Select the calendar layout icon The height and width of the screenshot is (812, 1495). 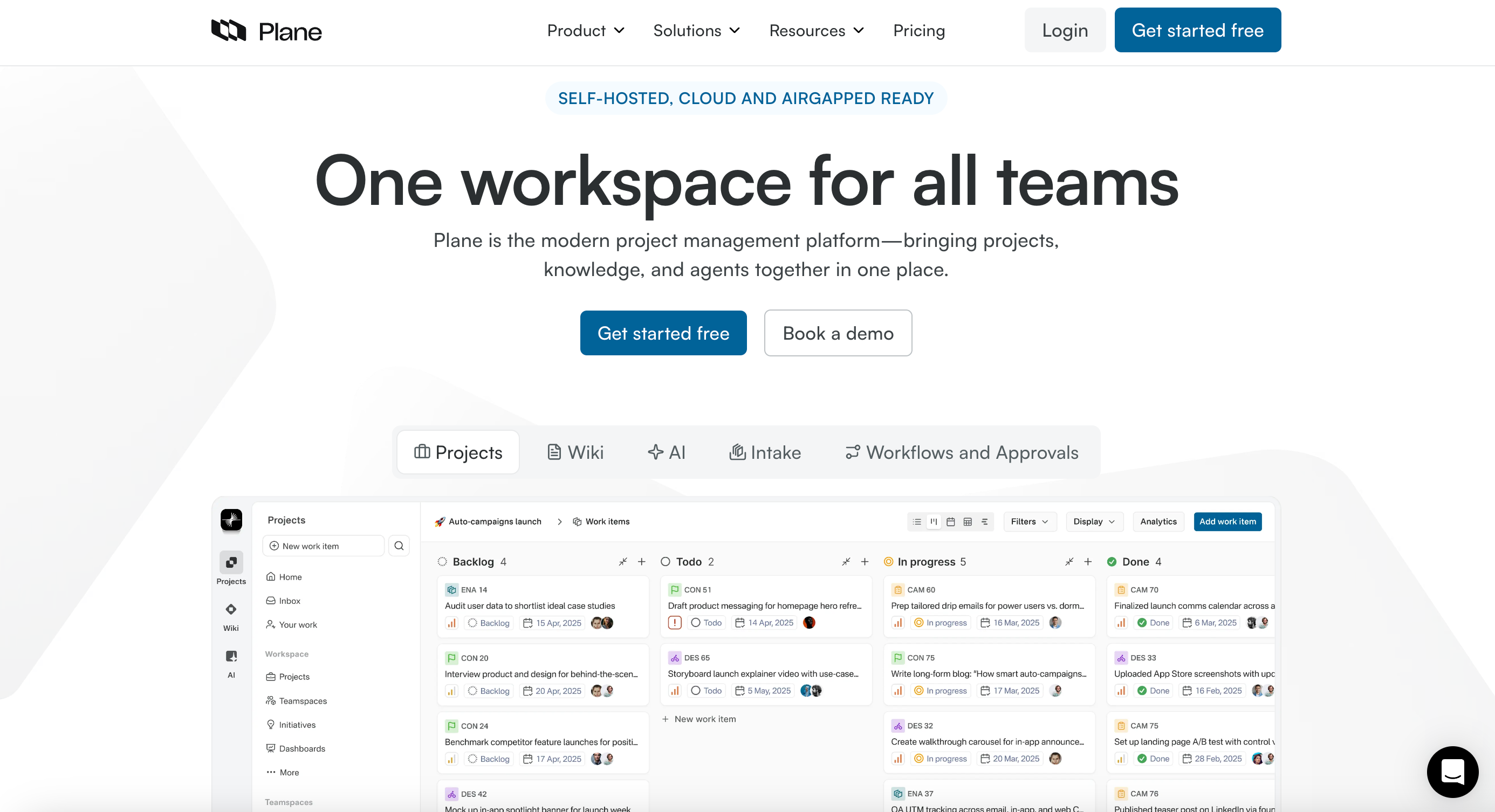click(x=951, y=521)
